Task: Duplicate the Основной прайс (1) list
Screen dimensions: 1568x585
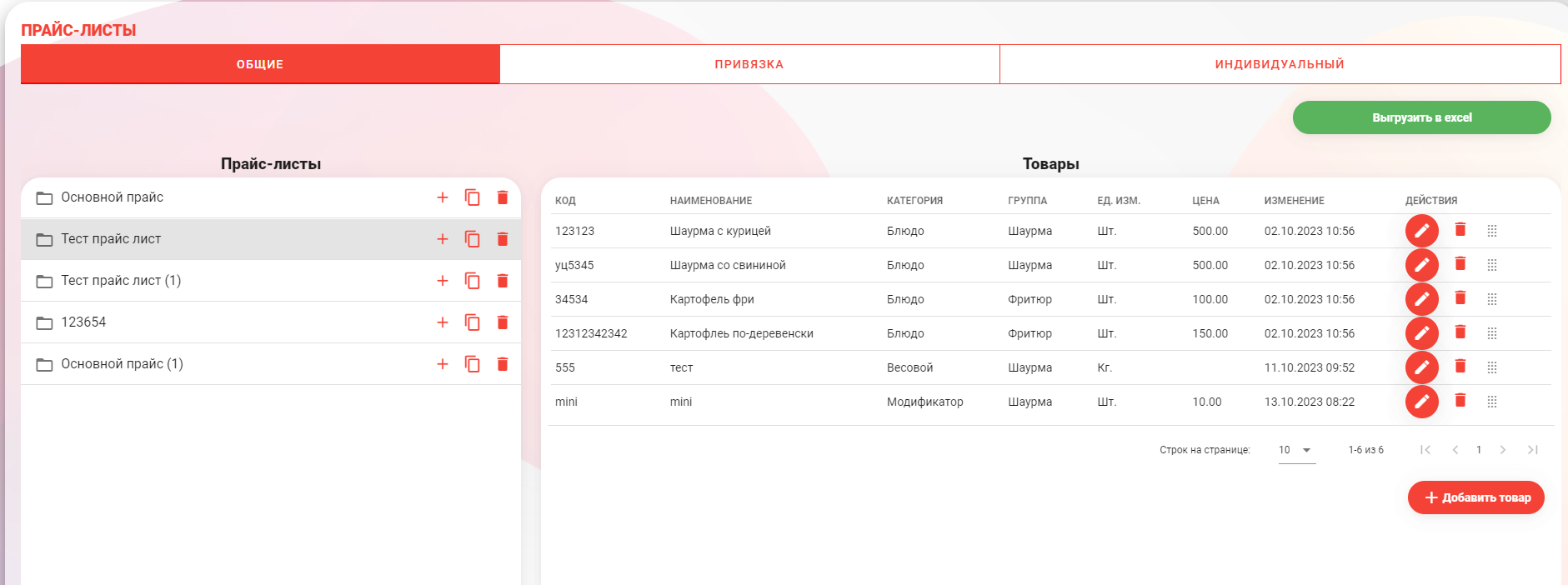Action: [x=472, y=364]
